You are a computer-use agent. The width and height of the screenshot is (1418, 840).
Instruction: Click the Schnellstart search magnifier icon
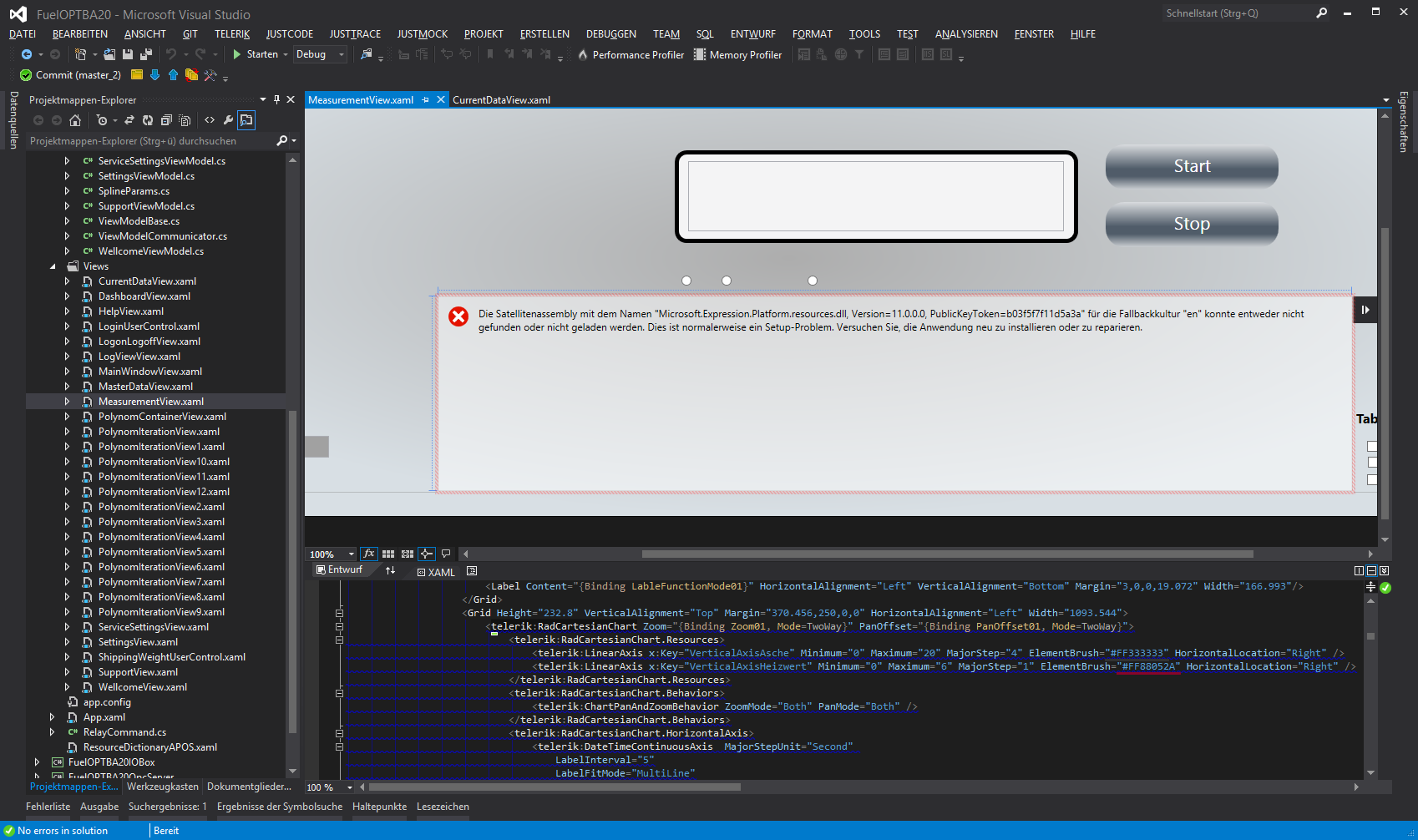(x=1321, y=13)
